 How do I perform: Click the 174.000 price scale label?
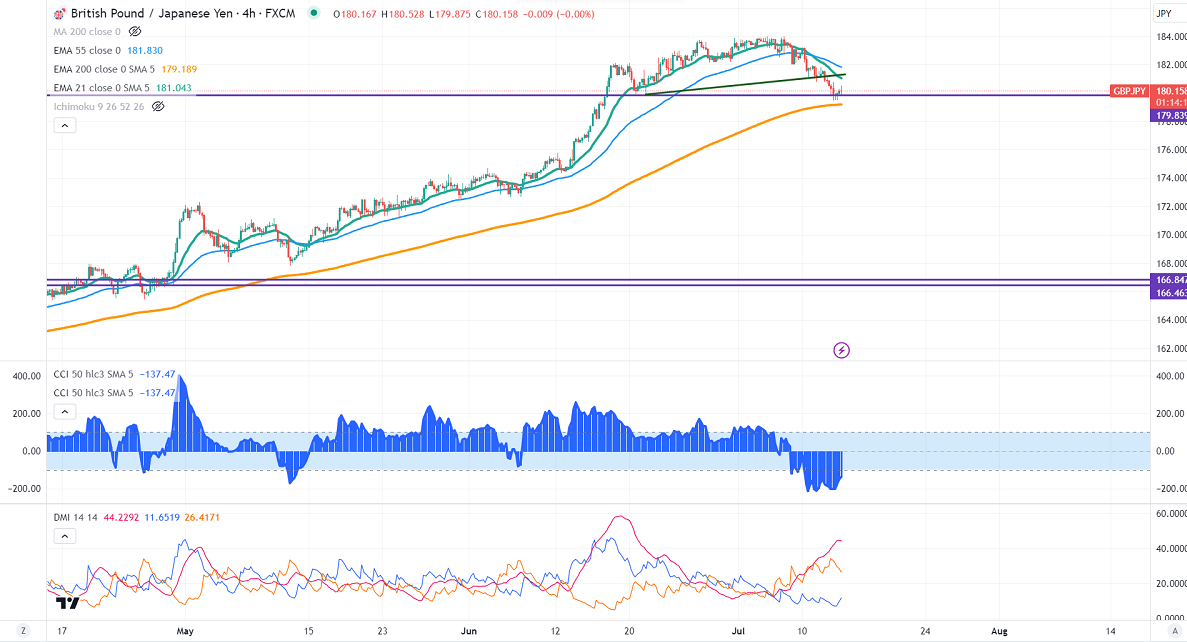pyautogui.click(x=1170, y=178)
